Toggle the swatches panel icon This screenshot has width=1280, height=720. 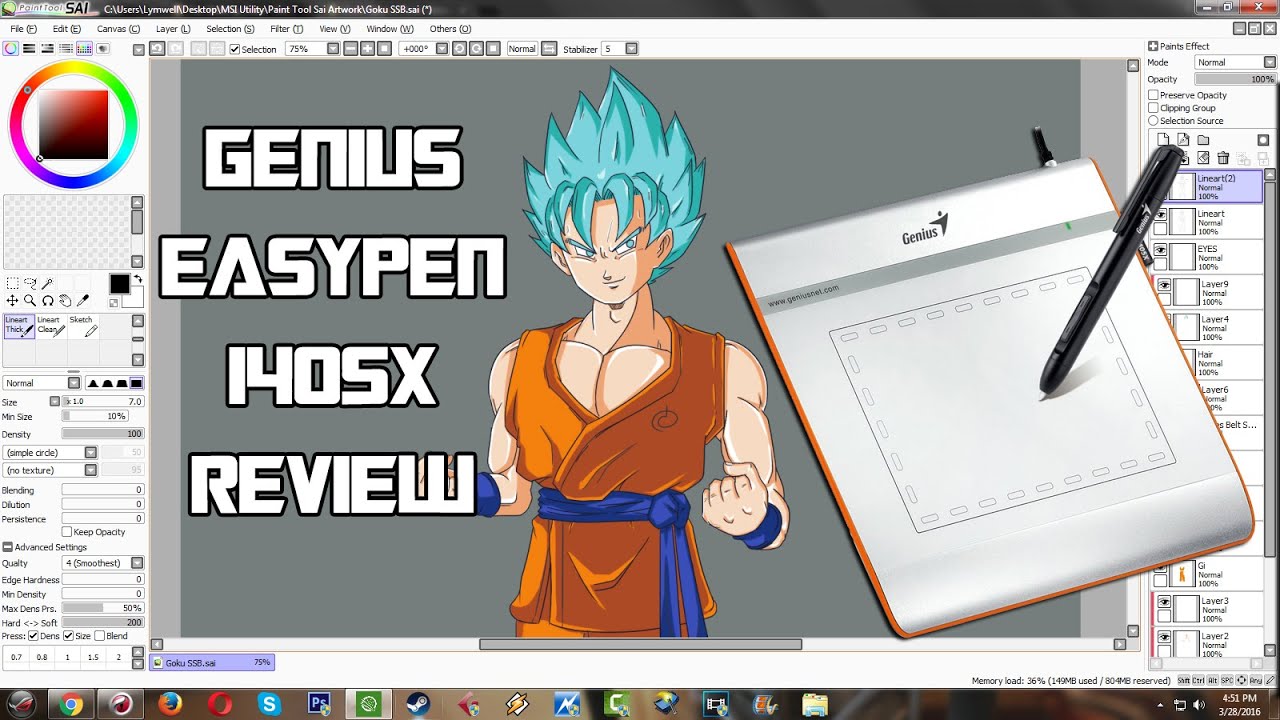click(84, 48)
